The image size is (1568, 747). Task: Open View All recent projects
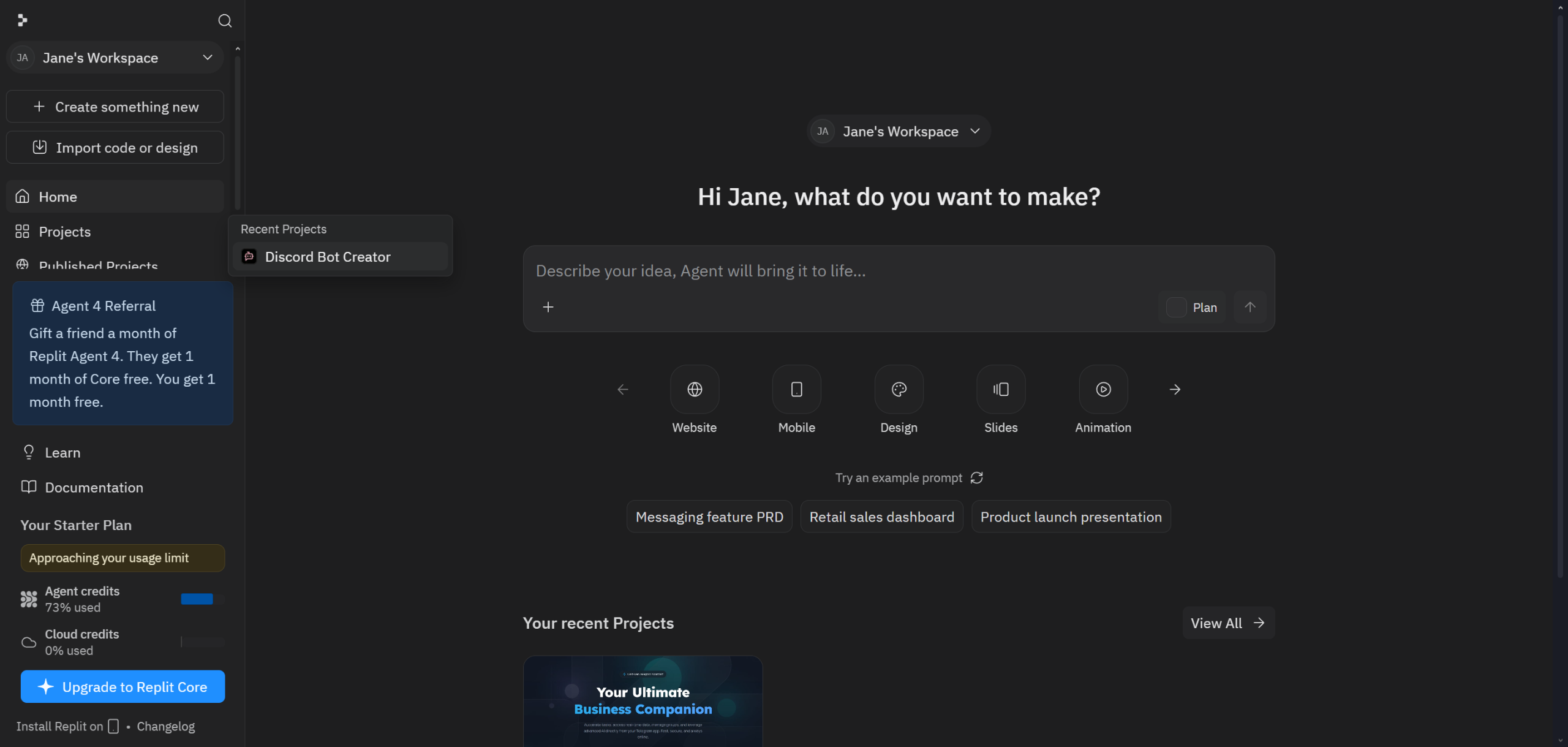(1227, 623)
